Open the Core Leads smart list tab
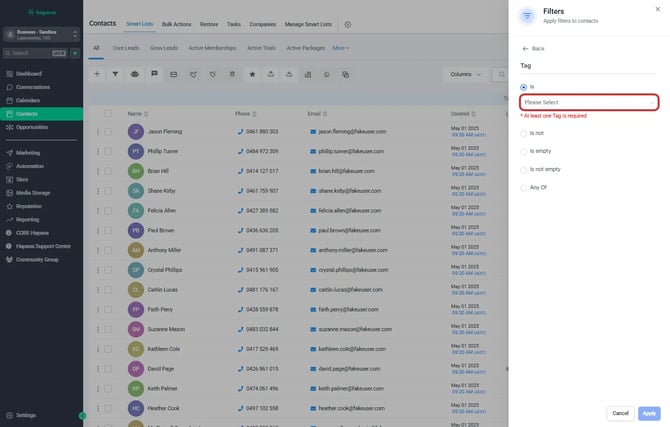The height and width of the screenshot is (427, 670). [125, 47]
